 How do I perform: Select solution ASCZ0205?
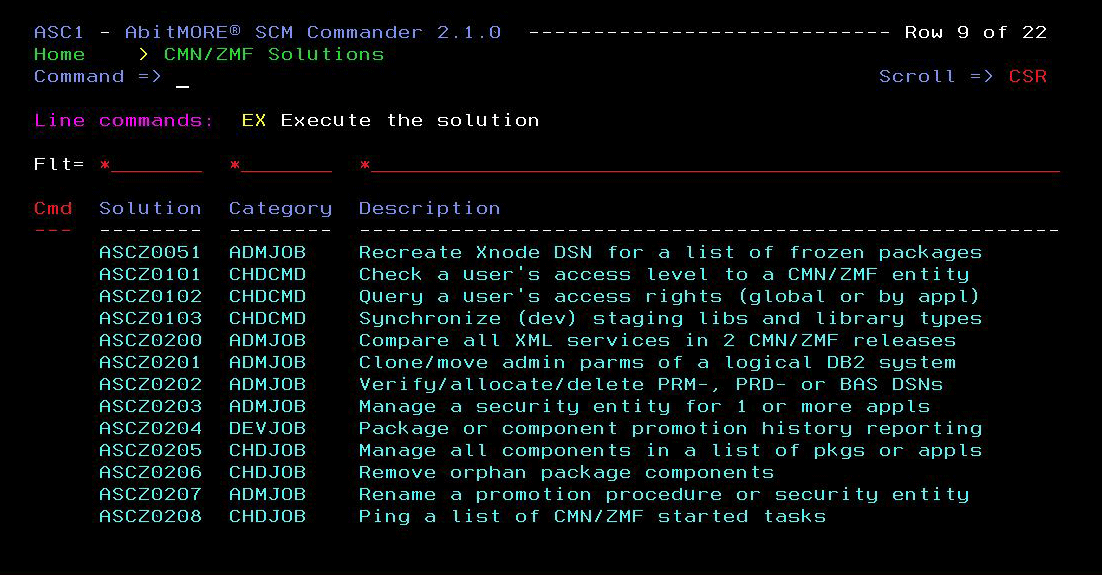click(x=150, y=451)
